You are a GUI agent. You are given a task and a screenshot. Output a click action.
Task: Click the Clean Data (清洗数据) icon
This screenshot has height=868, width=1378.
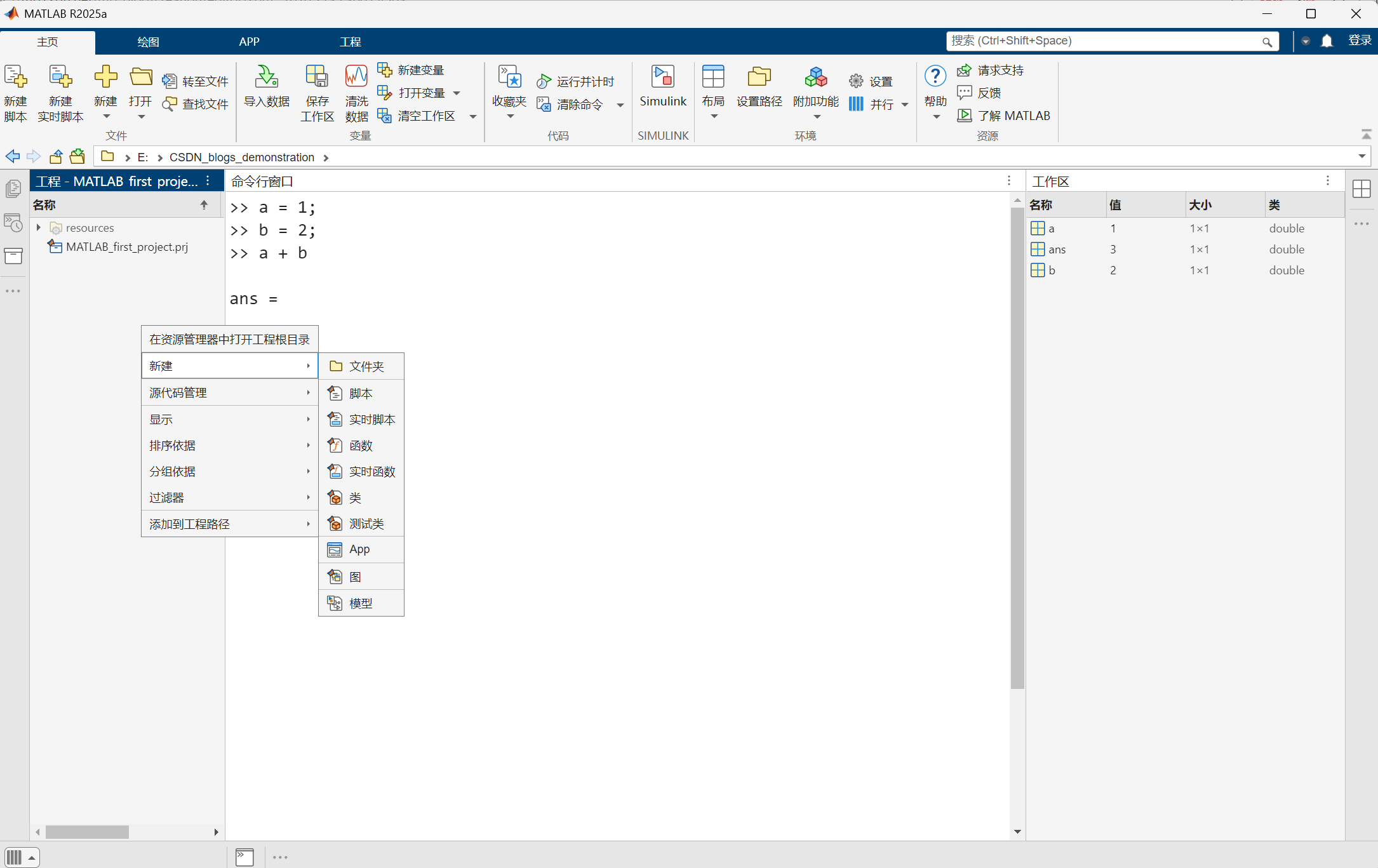coord(356,77)
